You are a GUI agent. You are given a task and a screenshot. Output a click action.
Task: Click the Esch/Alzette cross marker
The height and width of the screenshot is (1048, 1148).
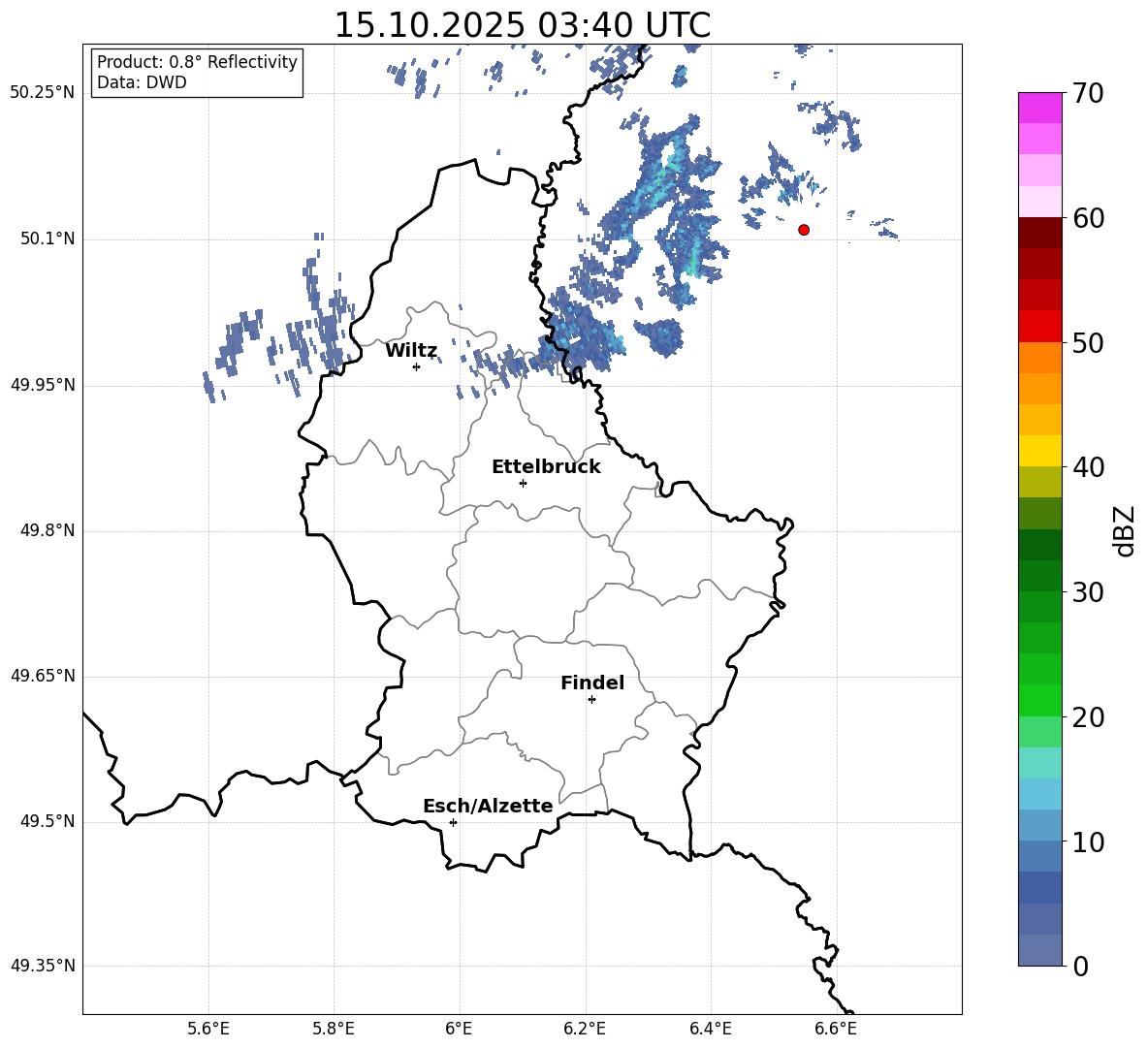453,822
